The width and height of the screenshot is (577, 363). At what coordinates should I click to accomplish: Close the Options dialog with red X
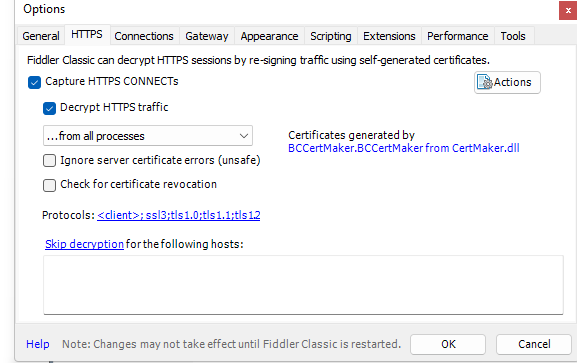568,10
